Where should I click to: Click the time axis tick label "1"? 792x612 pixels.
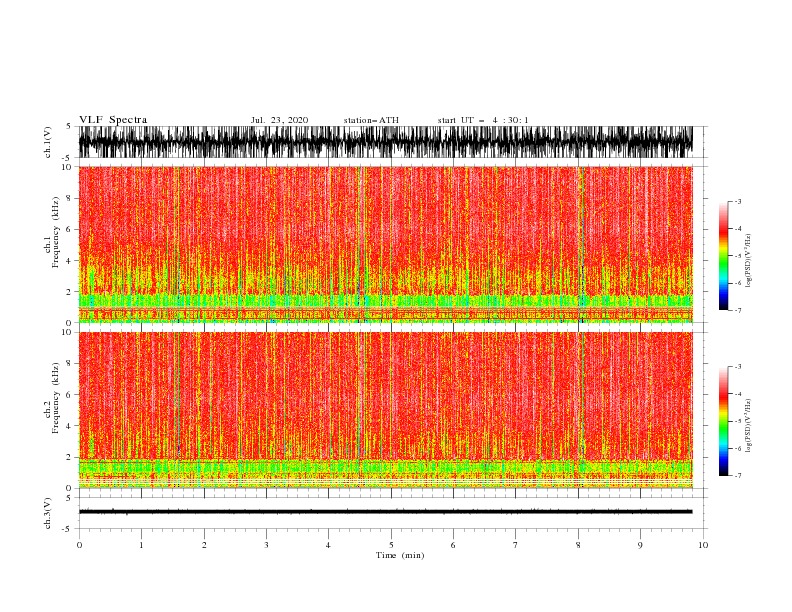tap(141, 545)
